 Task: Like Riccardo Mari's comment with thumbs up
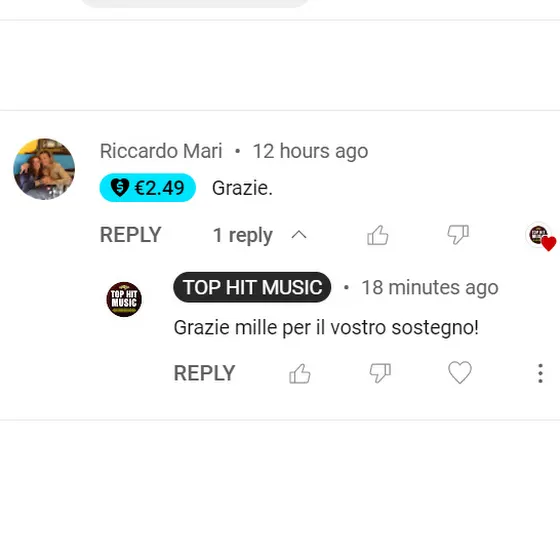tap(378, 235)
